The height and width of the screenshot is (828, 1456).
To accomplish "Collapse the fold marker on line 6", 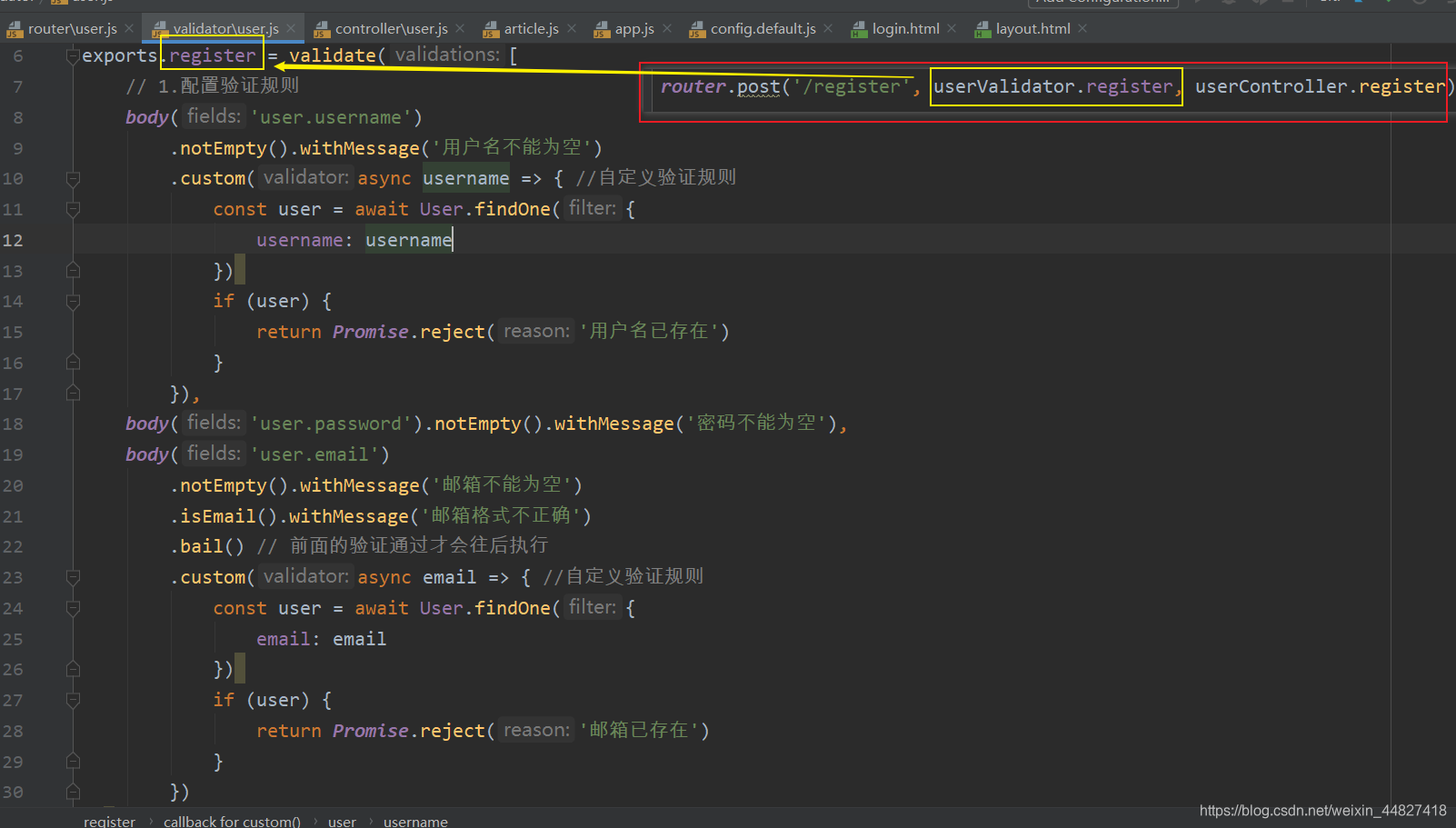I will point(74,56).
